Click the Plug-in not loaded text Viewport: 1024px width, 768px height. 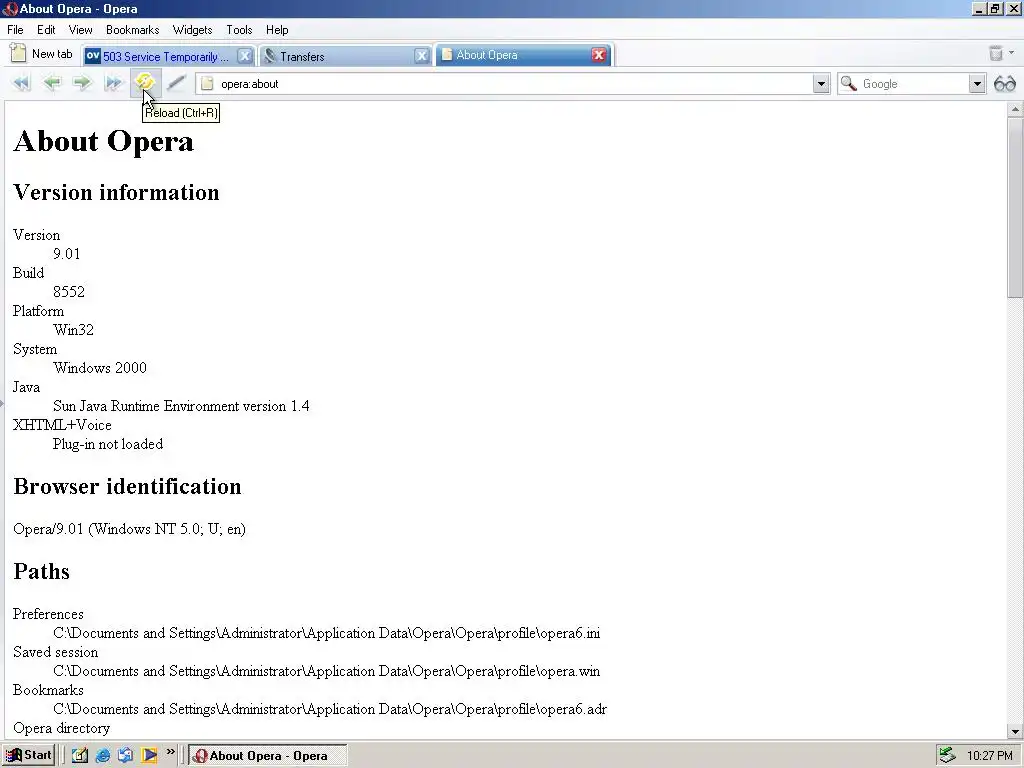pos(108,444)
